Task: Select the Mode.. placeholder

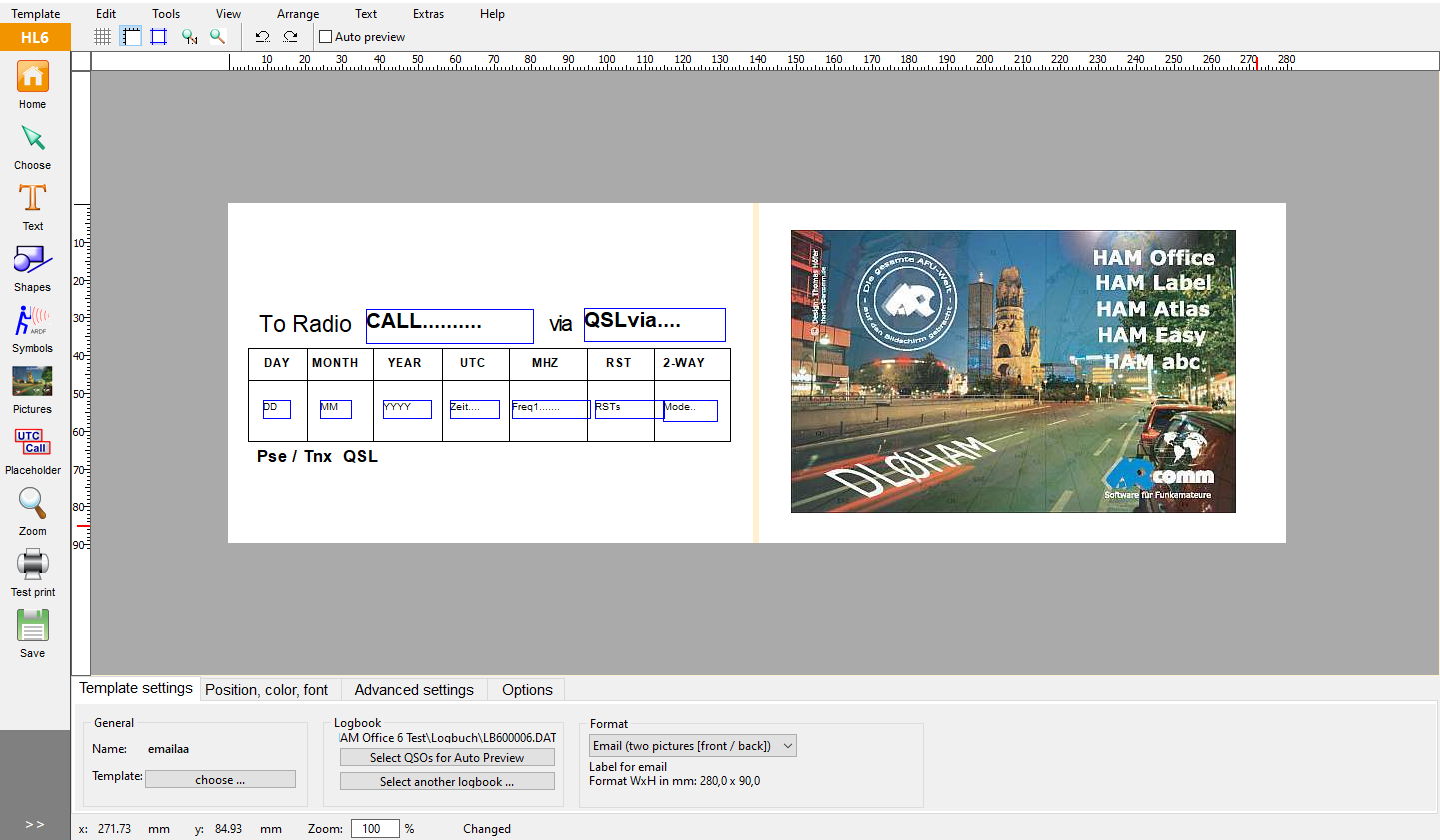Action: click(x=690, y=411)
